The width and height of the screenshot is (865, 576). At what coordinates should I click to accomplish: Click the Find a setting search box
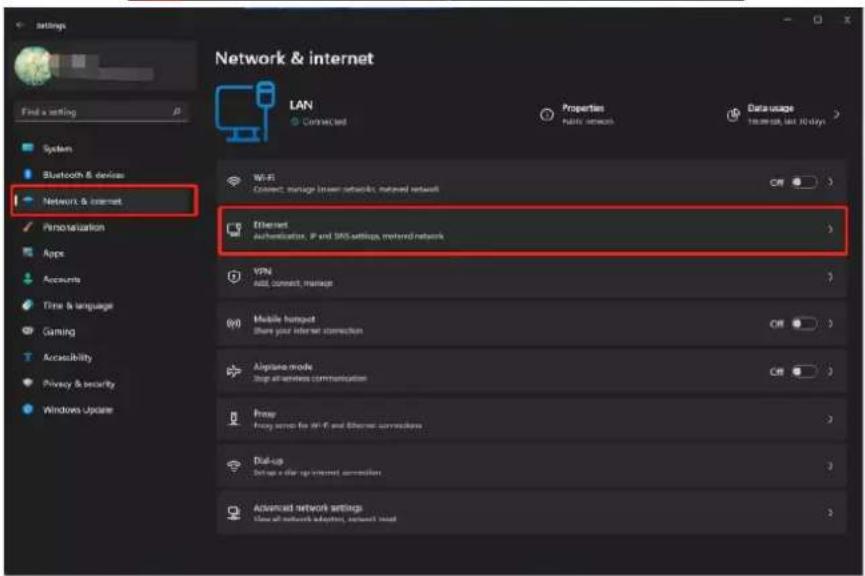tap(102, 112)
